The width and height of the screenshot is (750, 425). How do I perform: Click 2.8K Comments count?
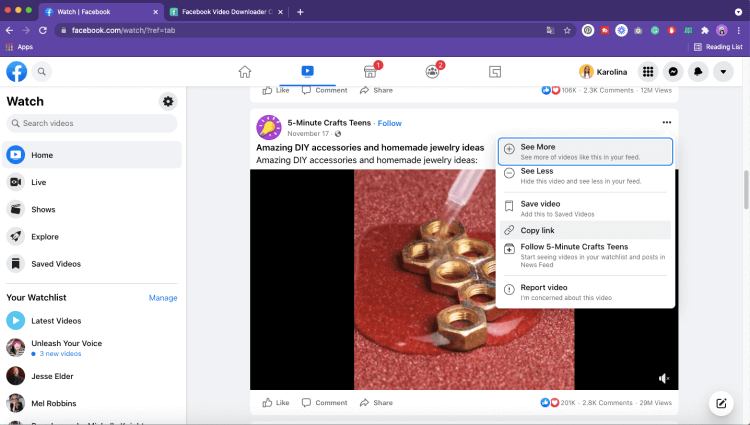click(x=607, y=403)
